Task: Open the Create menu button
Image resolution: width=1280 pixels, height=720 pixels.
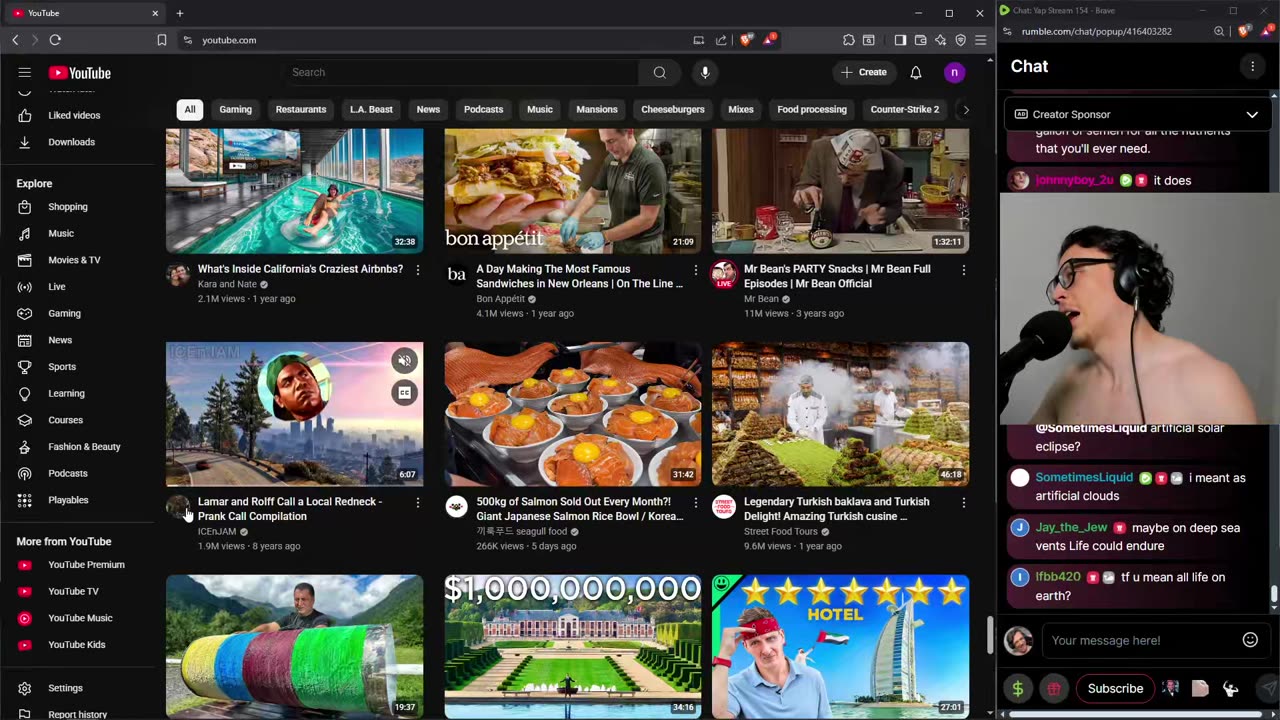Action: (864, 72)
